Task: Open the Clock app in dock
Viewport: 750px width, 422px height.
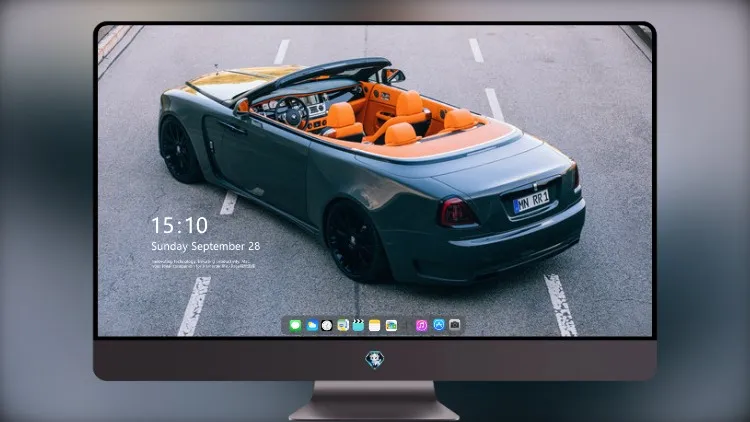Action: pyautogui.click(x=327, y=326)
